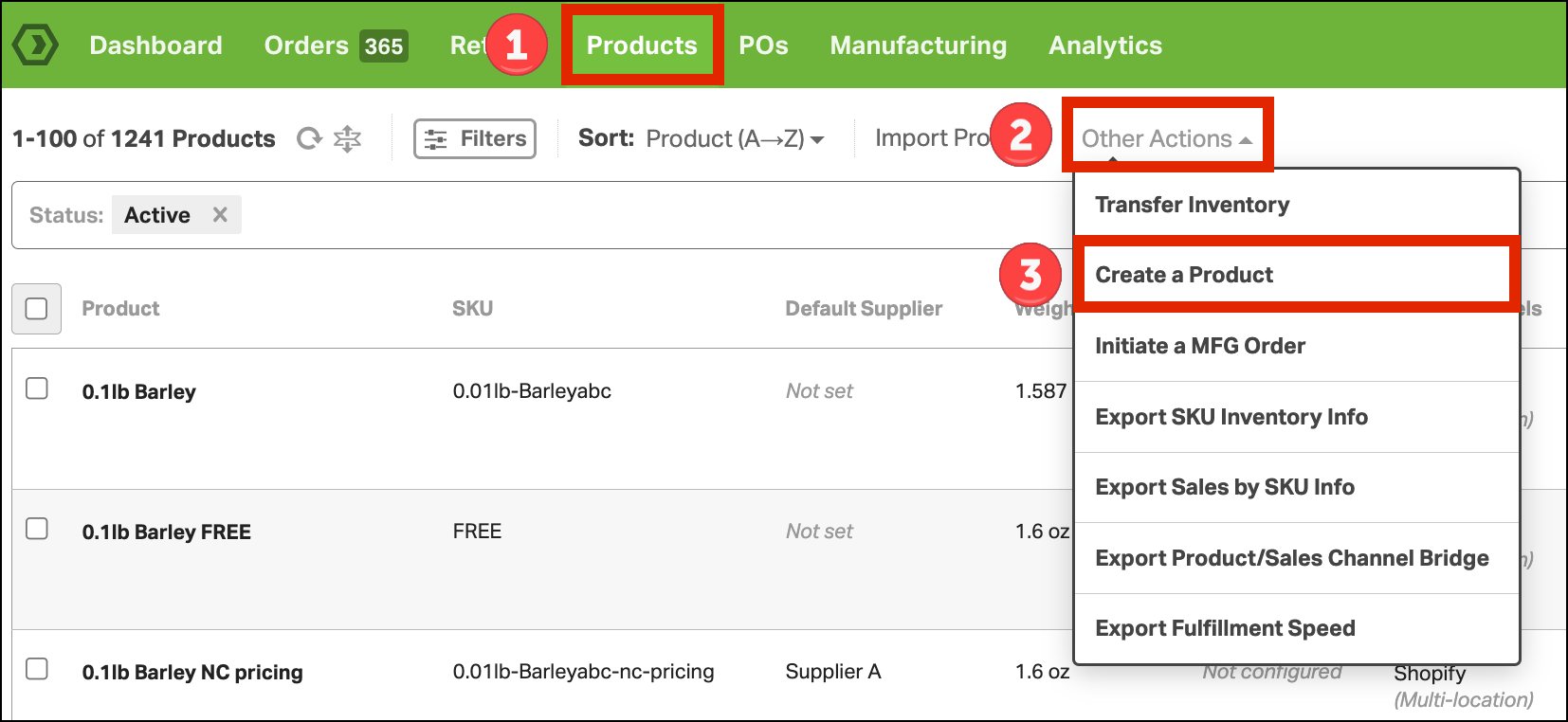The image size is (1568, 722).
Task: Choose Export Sales by SKU Info
Action: [x=1297, y=487]
